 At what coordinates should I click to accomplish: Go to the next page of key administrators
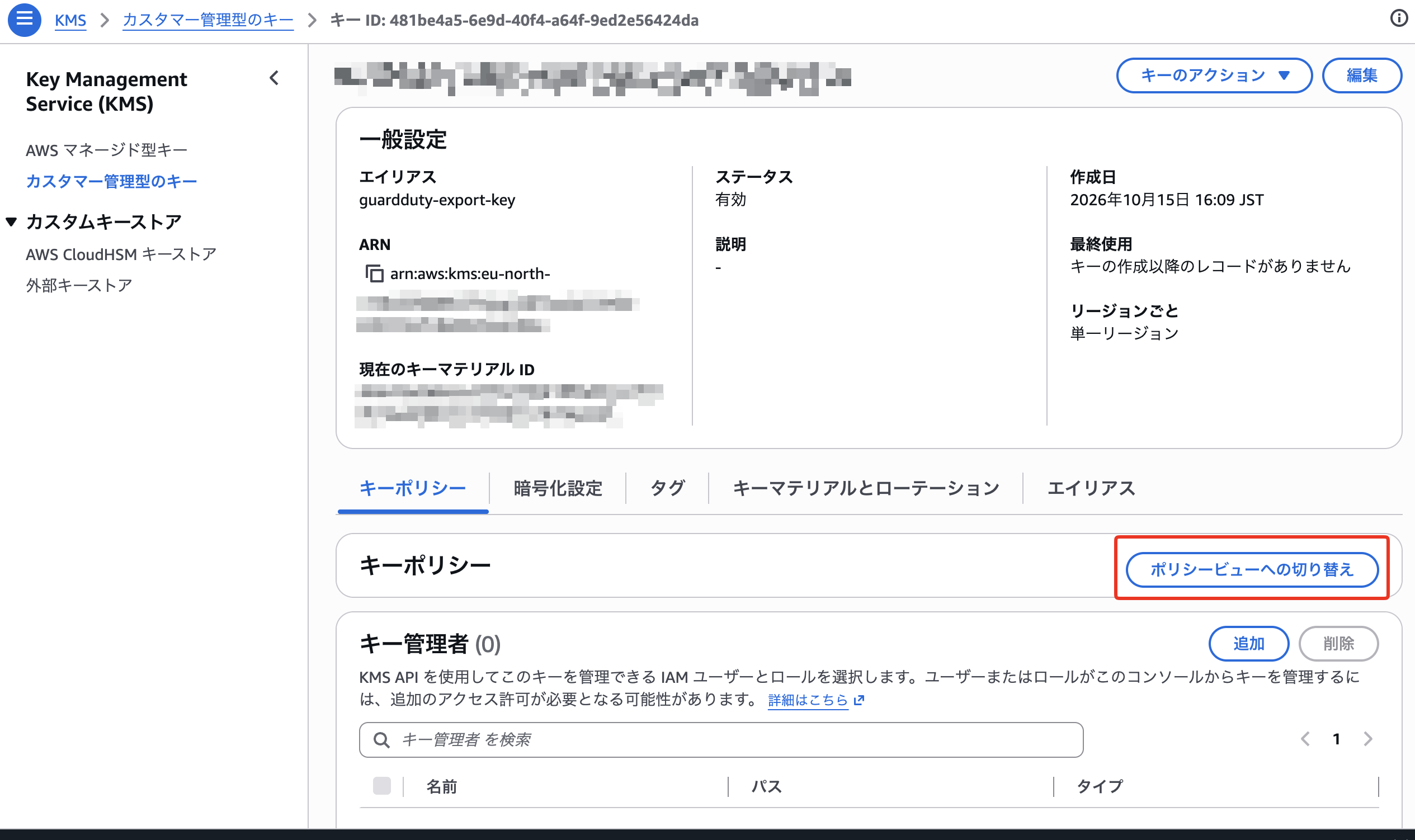[x=1368, y=739]
